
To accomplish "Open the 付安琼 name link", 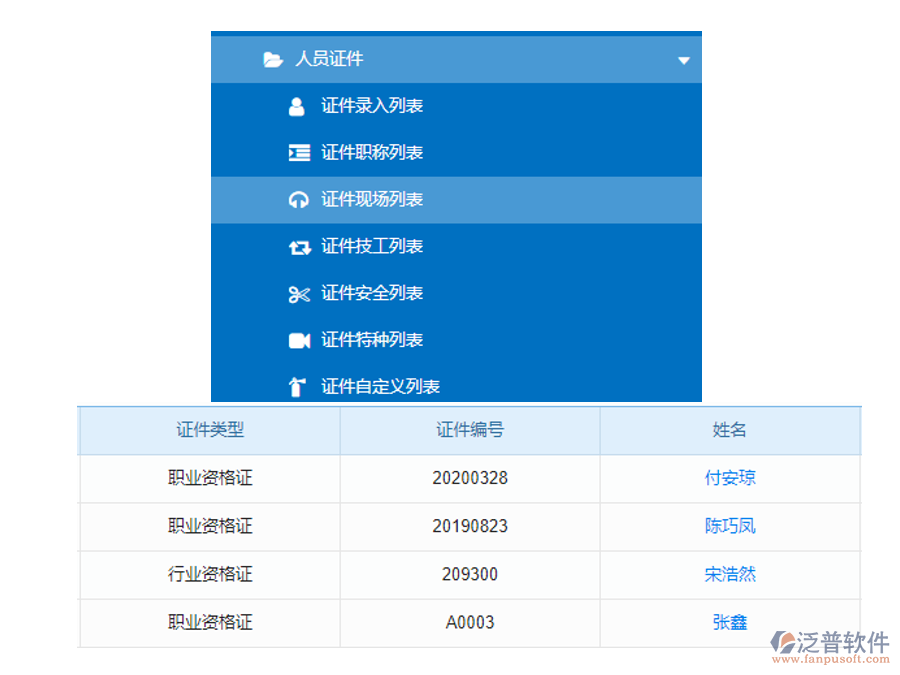I will click(730, 478).
